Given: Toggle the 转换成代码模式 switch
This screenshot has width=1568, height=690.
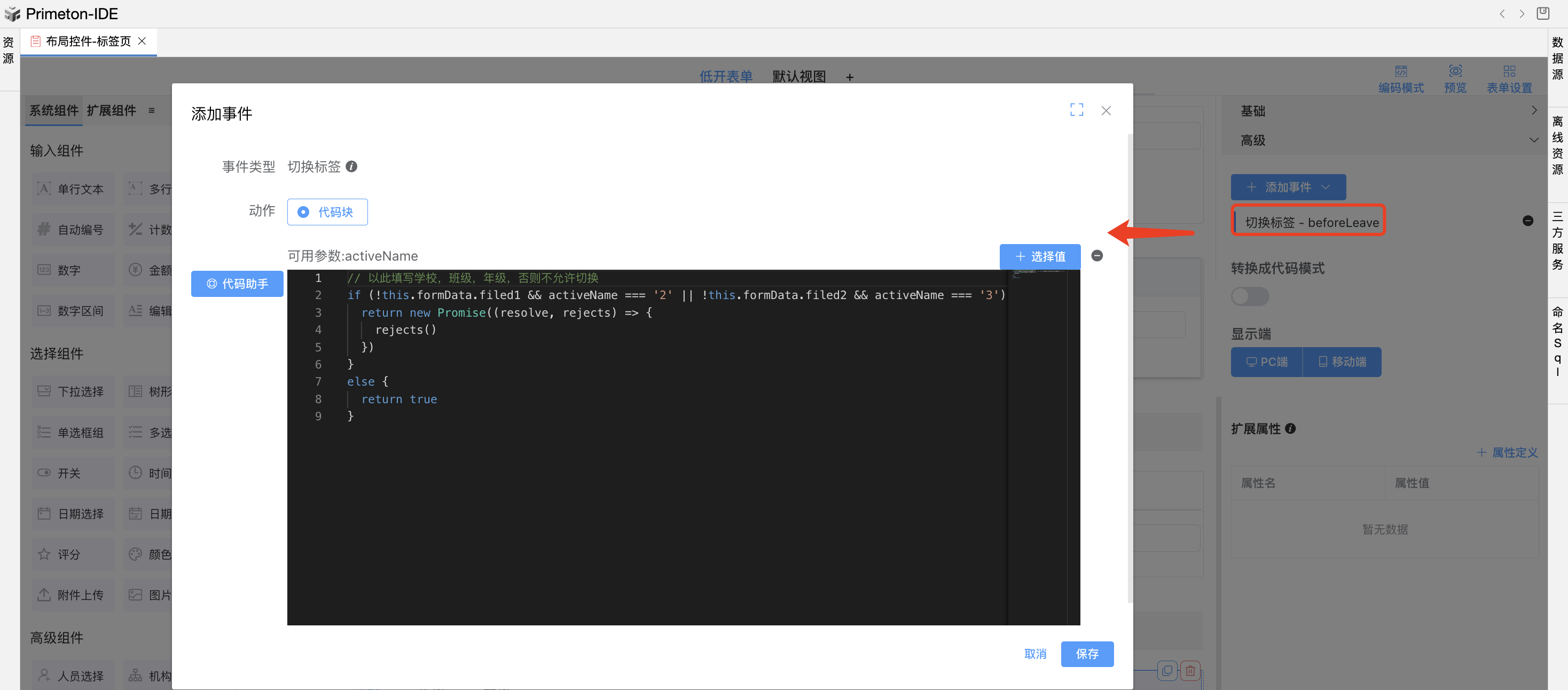Looking at the screenshot, I should [x=1250, y=296].
